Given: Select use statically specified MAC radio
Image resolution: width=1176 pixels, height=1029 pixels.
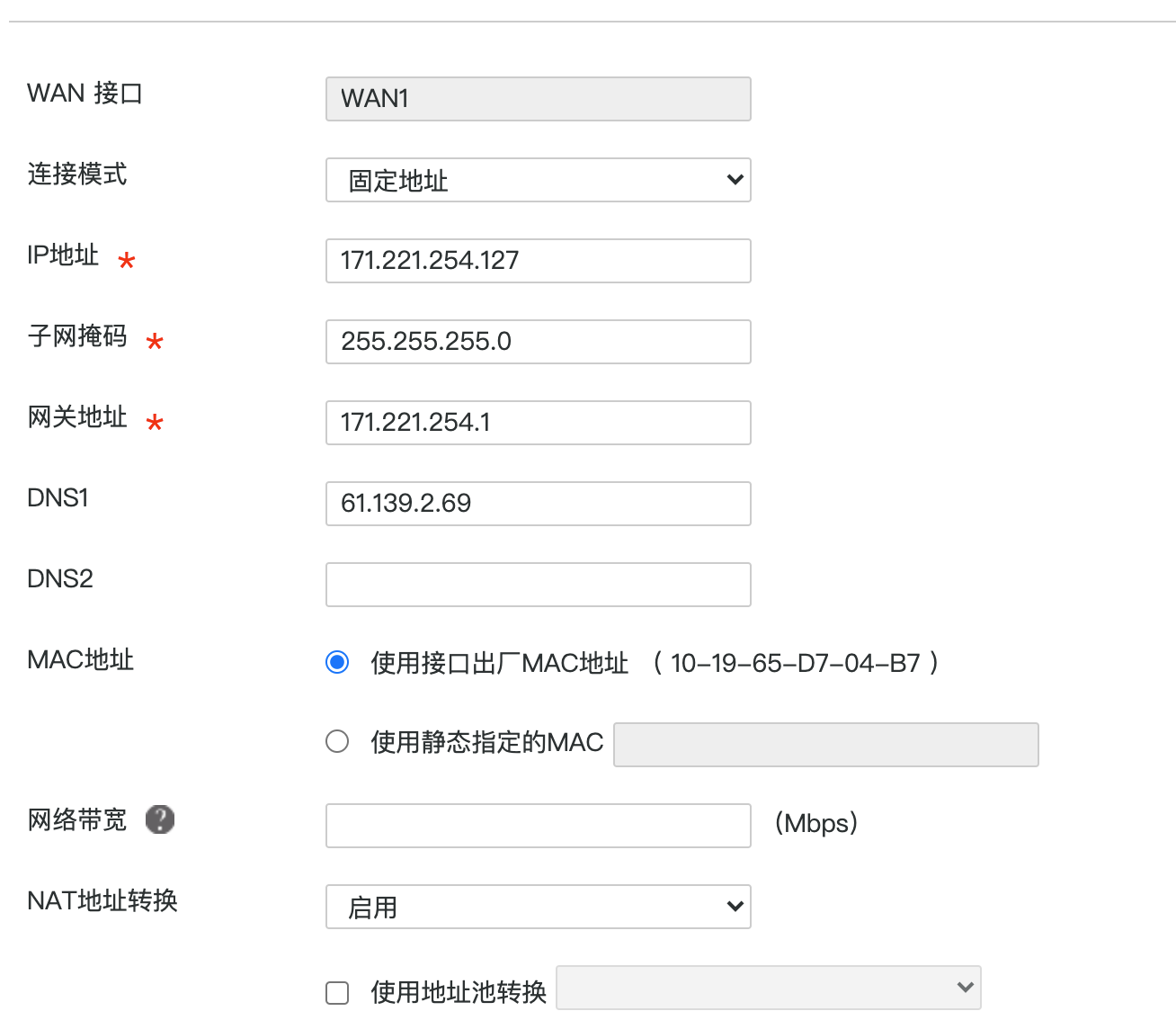Looking at the screenshot, I should point(337,742).
